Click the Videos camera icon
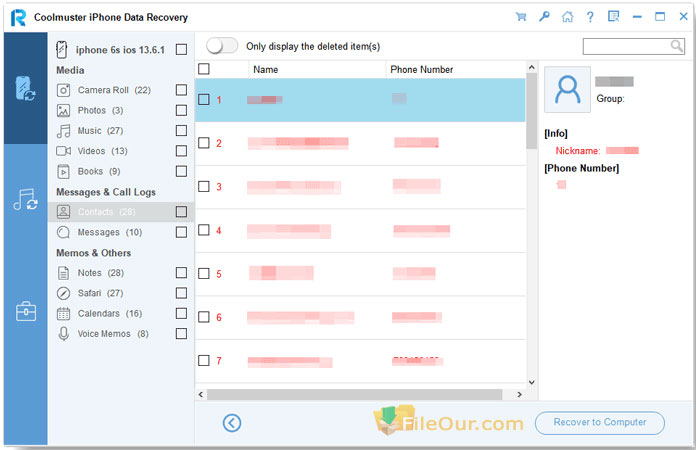The image size is (696, 450). point(63,151)
